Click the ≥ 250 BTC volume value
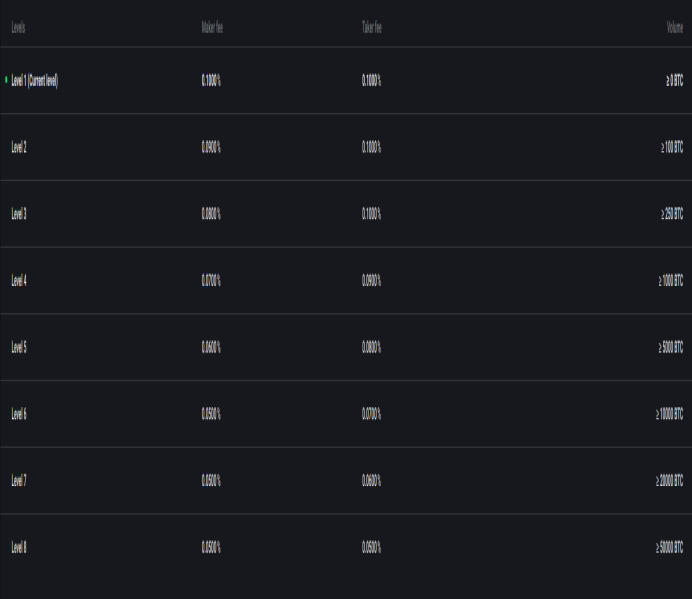This screenshot has height=599, width=692. [x=672, y=214]
